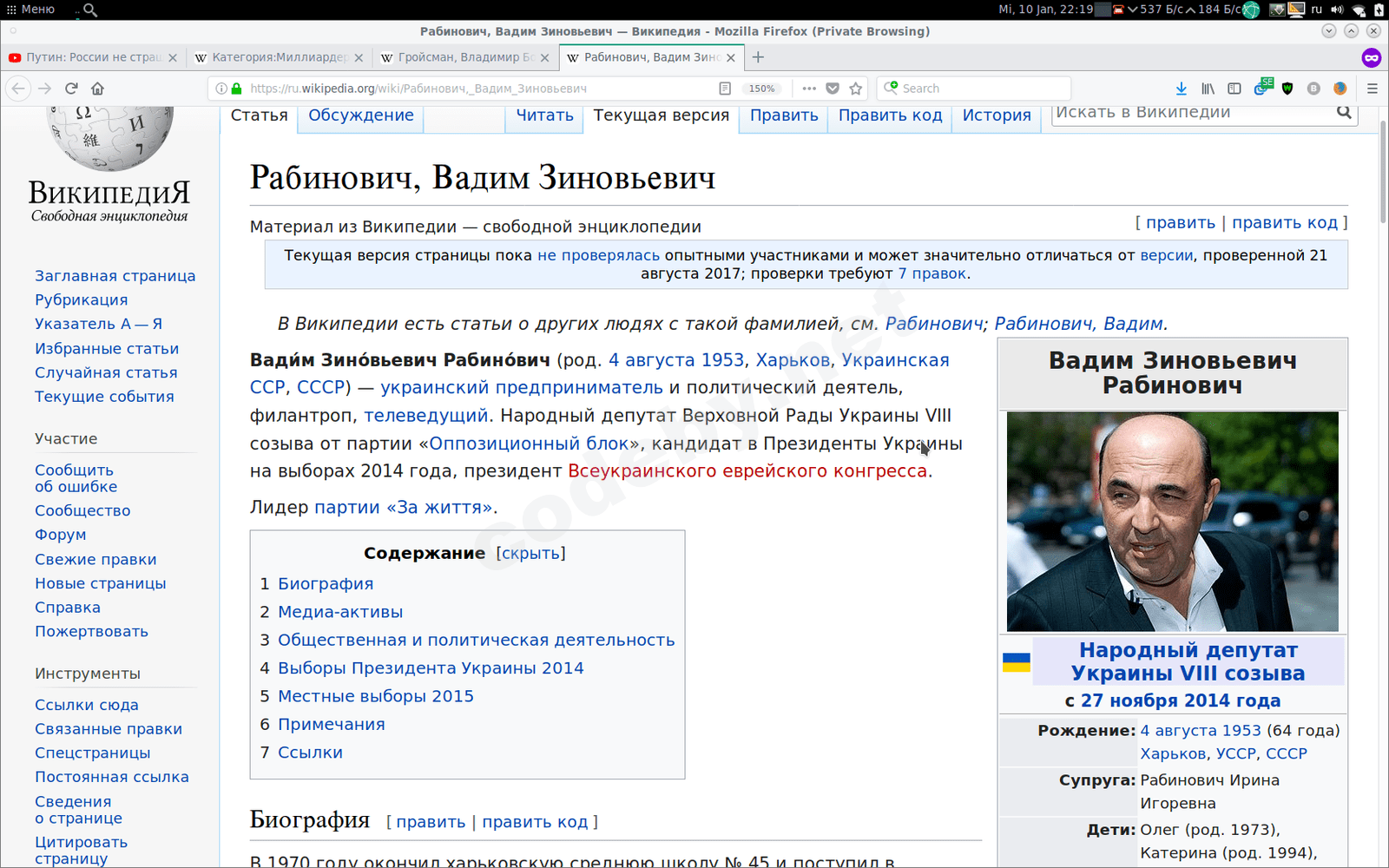Click the Wikipedia search magnifier icon
The image size is (1389, 868).
click(x=1342, y=112)
